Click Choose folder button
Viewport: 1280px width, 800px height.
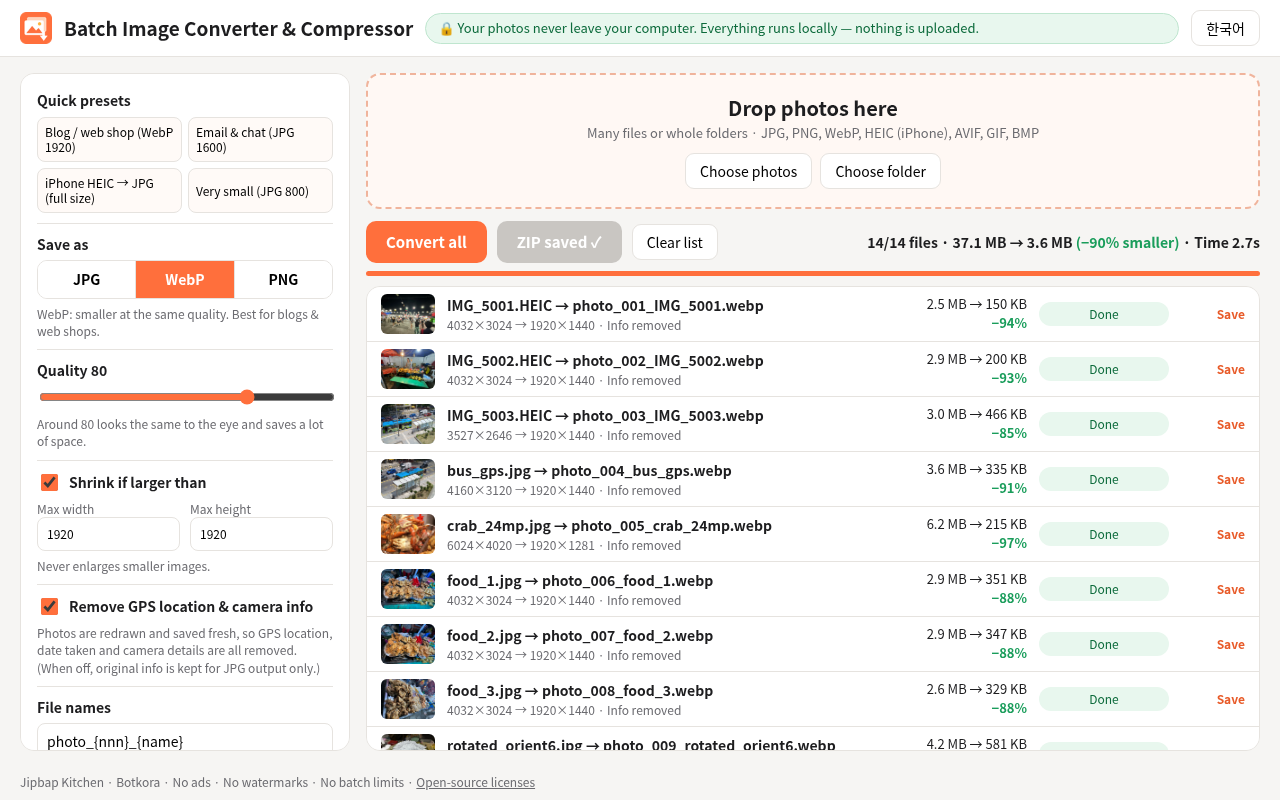pos(880,171)
